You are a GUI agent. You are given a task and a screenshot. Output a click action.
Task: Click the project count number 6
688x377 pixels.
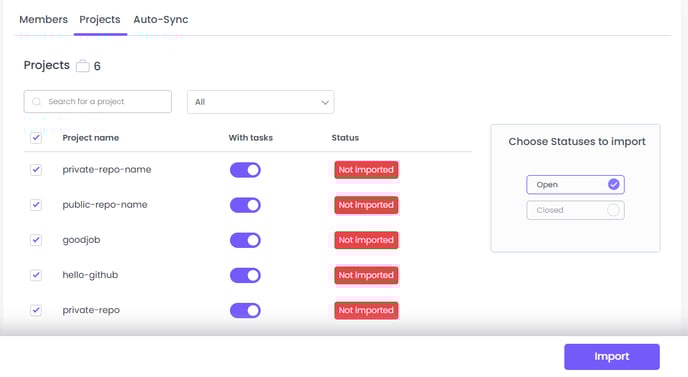point(97,66)
